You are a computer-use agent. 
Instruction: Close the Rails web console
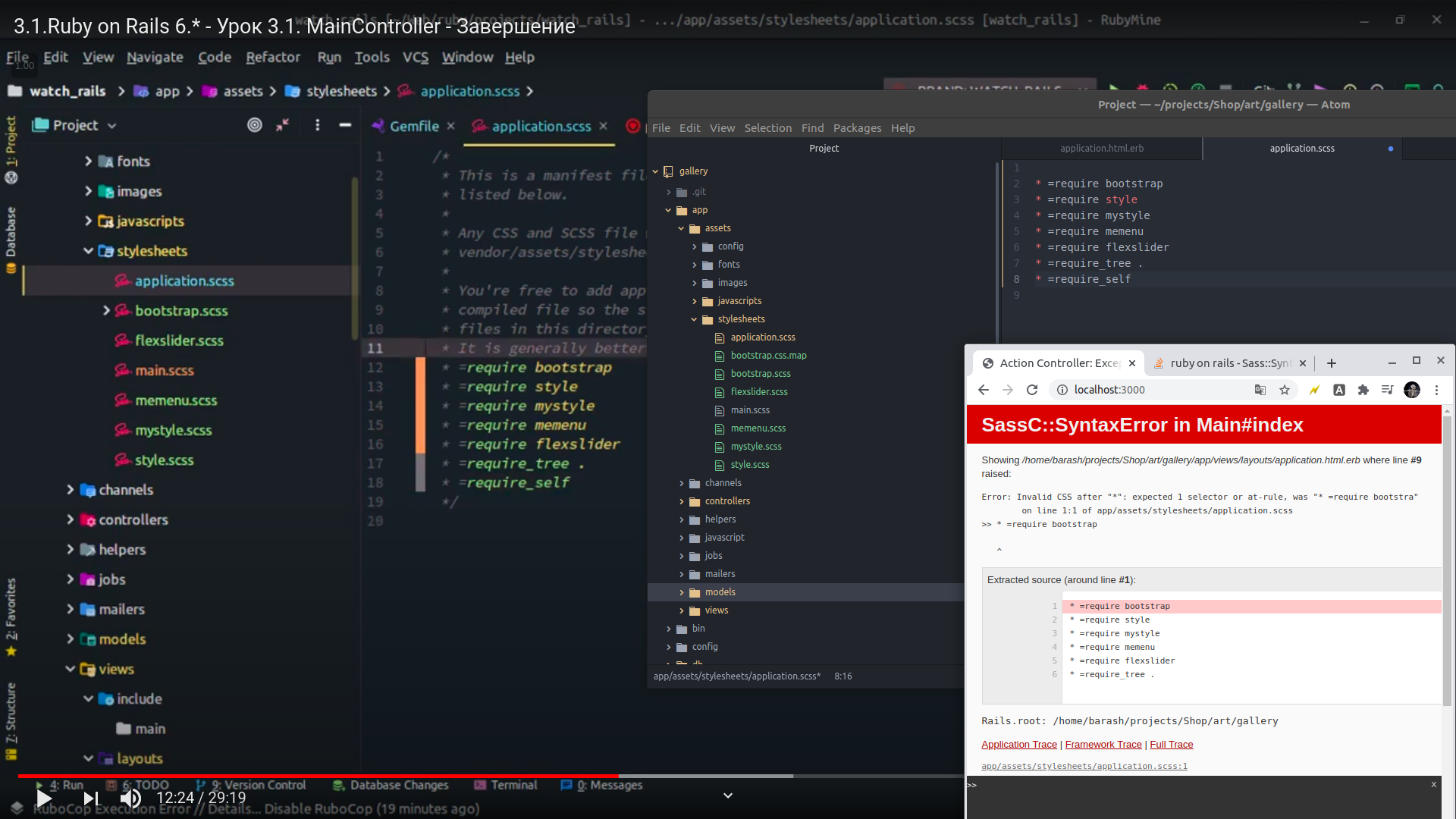(x=1434, y=785)
